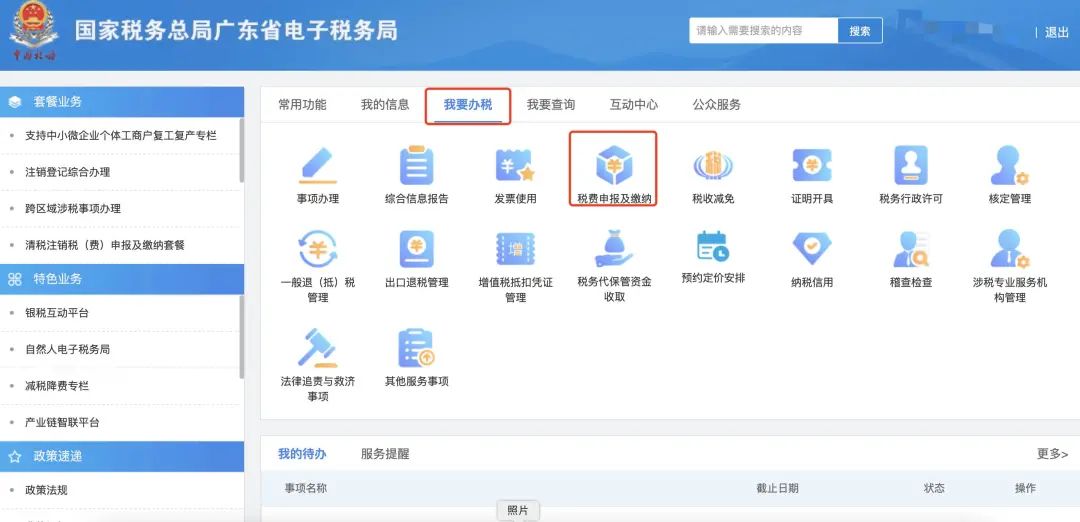
Task: Click the 政策速递 star icon
Action: (x=14, y=457)
